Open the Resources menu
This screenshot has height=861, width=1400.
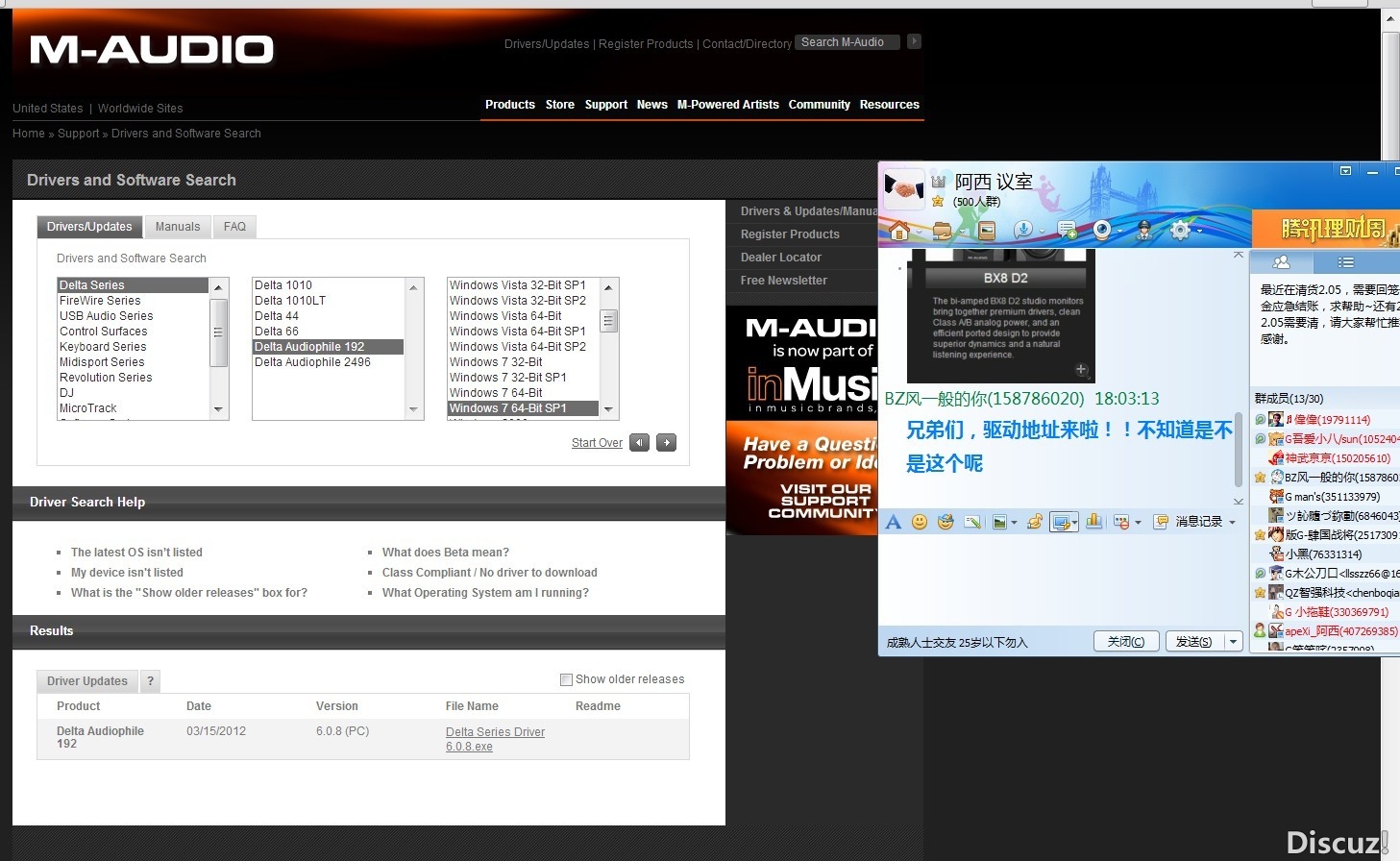pyautogui.click(x=890, y=105)
